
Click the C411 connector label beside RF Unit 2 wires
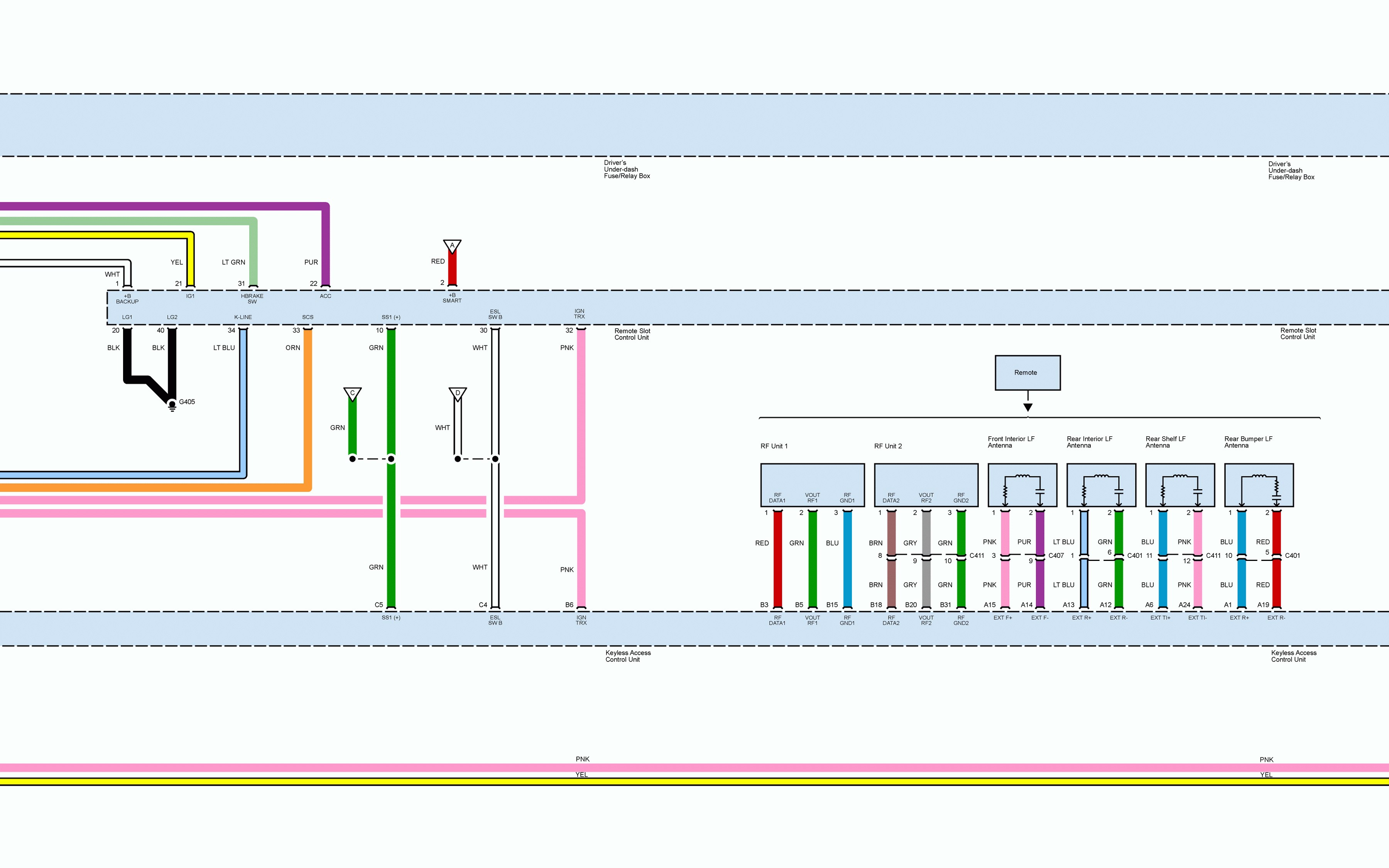pos(977,556)
